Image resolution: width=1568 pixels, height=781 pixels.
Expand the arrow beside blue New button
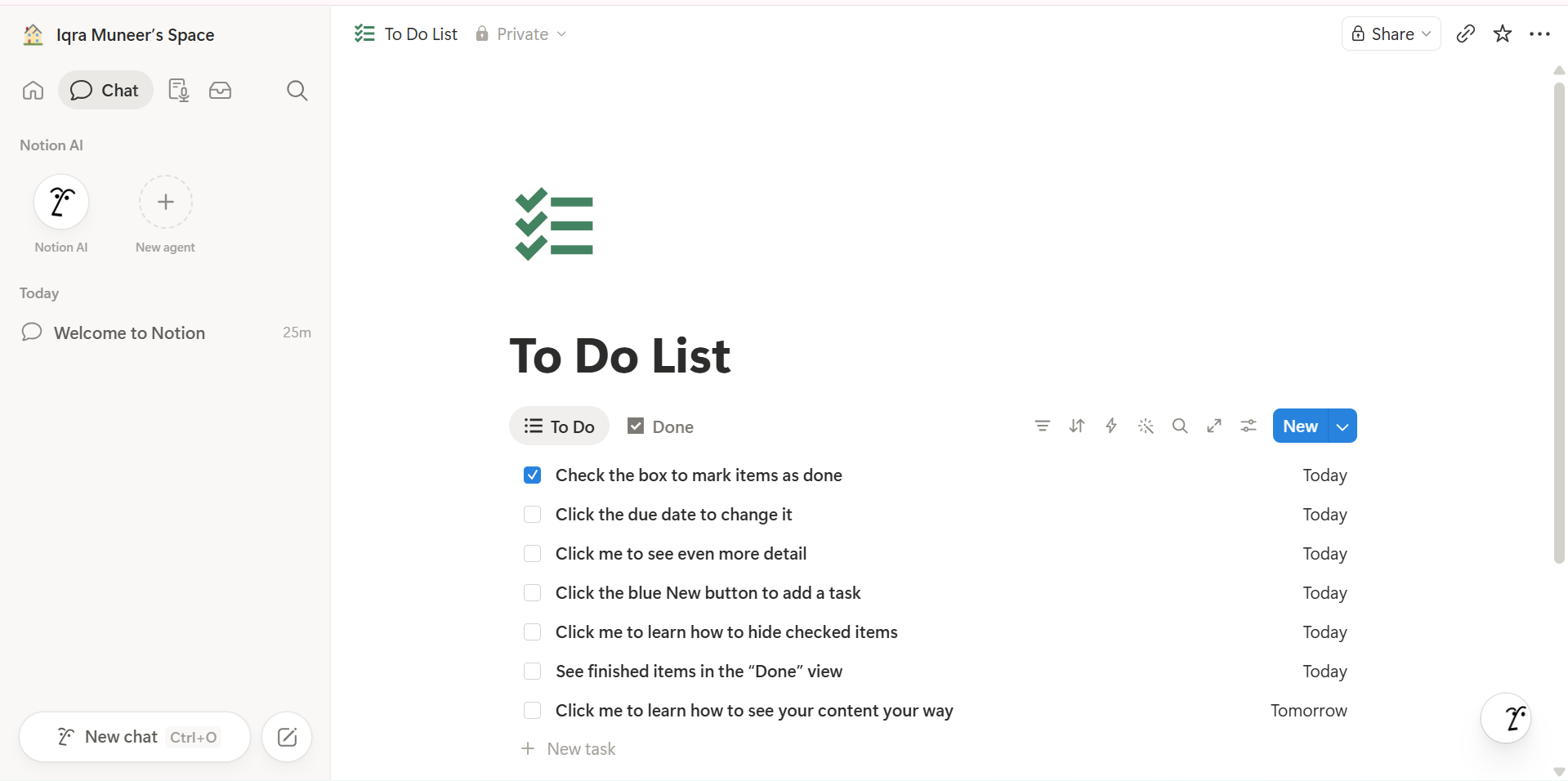(x=1342, y=426)
